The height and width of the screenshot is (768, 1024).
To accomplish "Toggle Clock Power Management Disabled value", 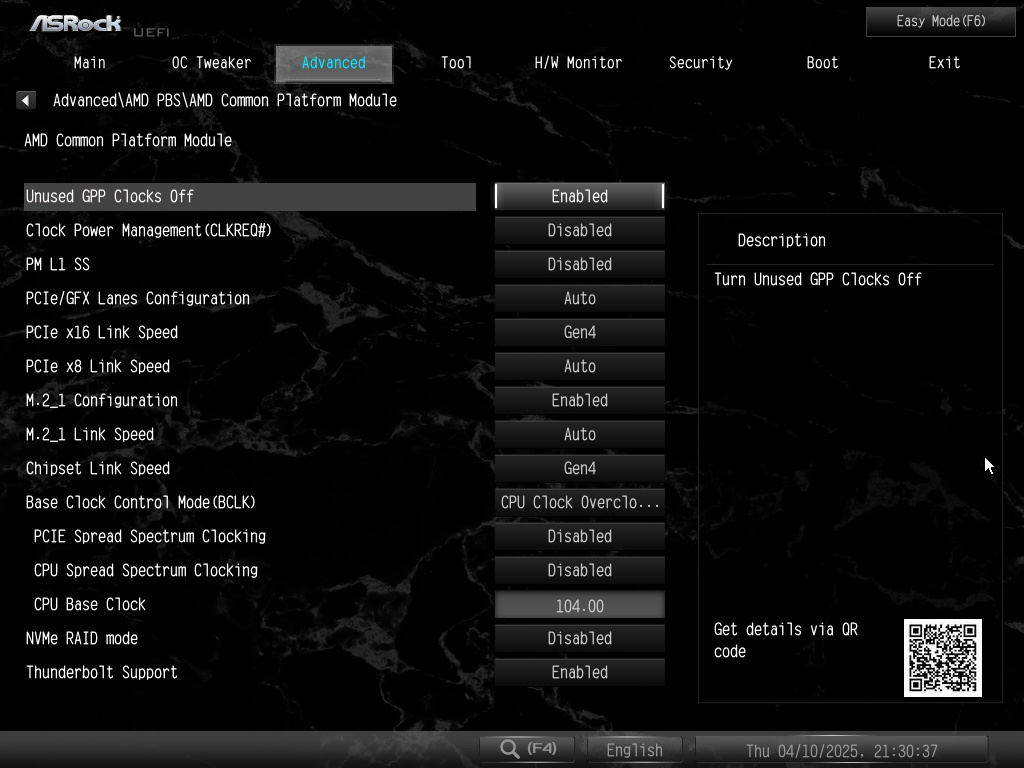I will pyautogui.click(x=579, y=231).
